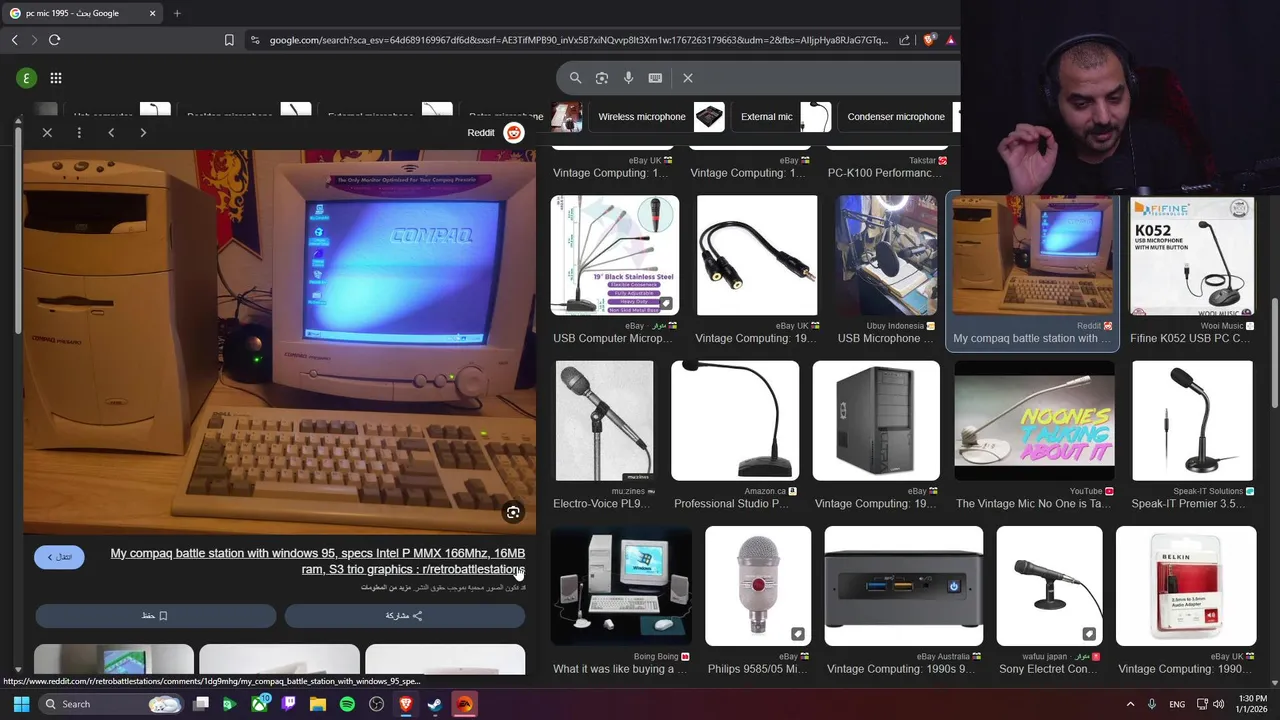Image resolution: width=1280 pixels, height=720 pixels.
Task: Open Steam from the taskbar
Action: pos(434,704)
